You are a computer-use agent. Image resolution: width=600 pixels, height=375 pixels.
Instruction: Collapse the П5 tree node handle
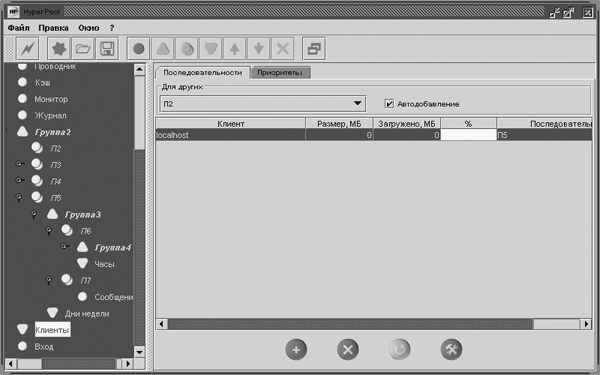pyautogui.click(x=18, y=198)
